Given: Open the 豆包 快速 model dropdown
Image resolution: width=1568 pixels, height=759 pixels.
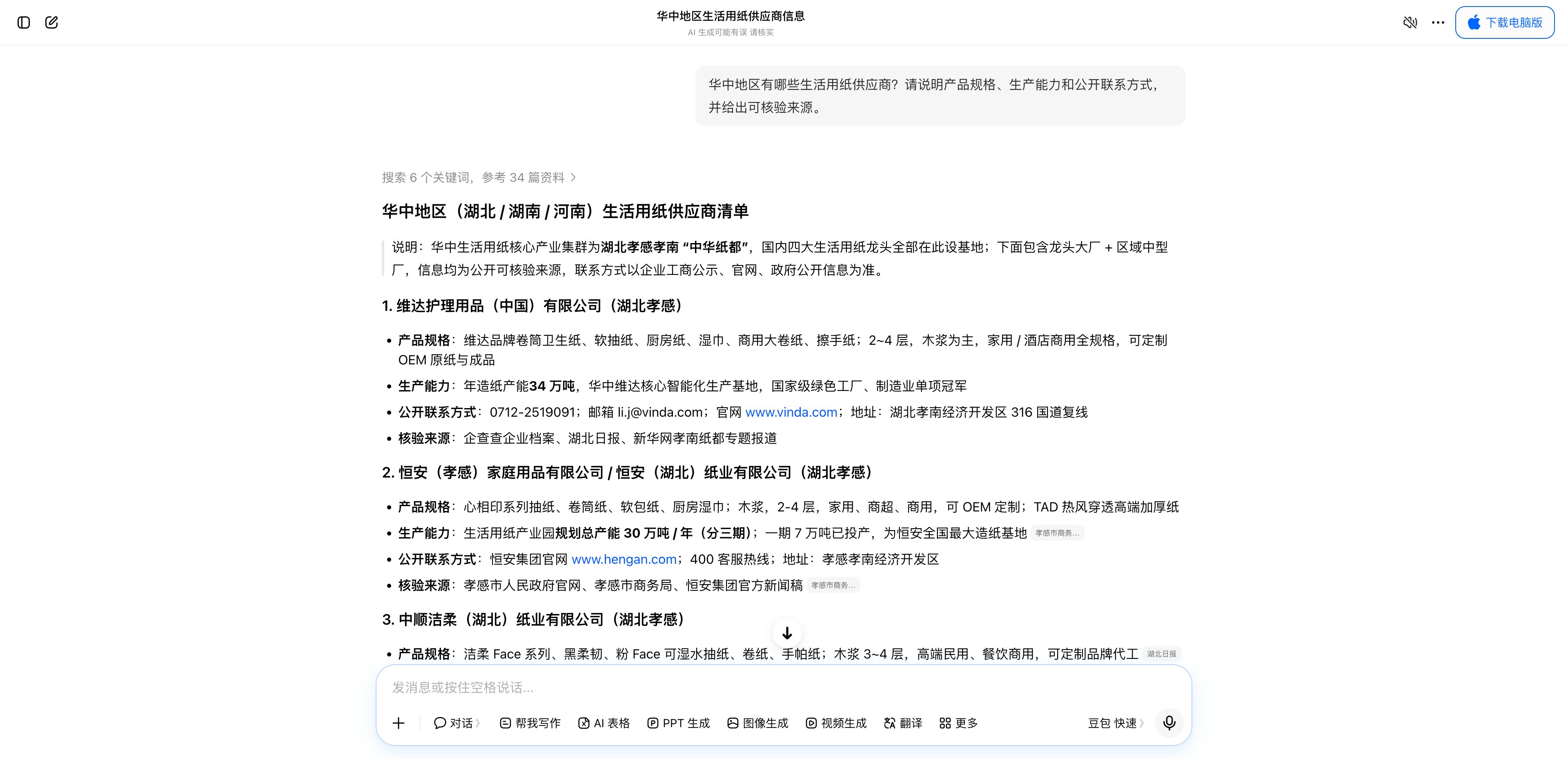Looking at the screenshot, I should click(x=1116, y=723).
